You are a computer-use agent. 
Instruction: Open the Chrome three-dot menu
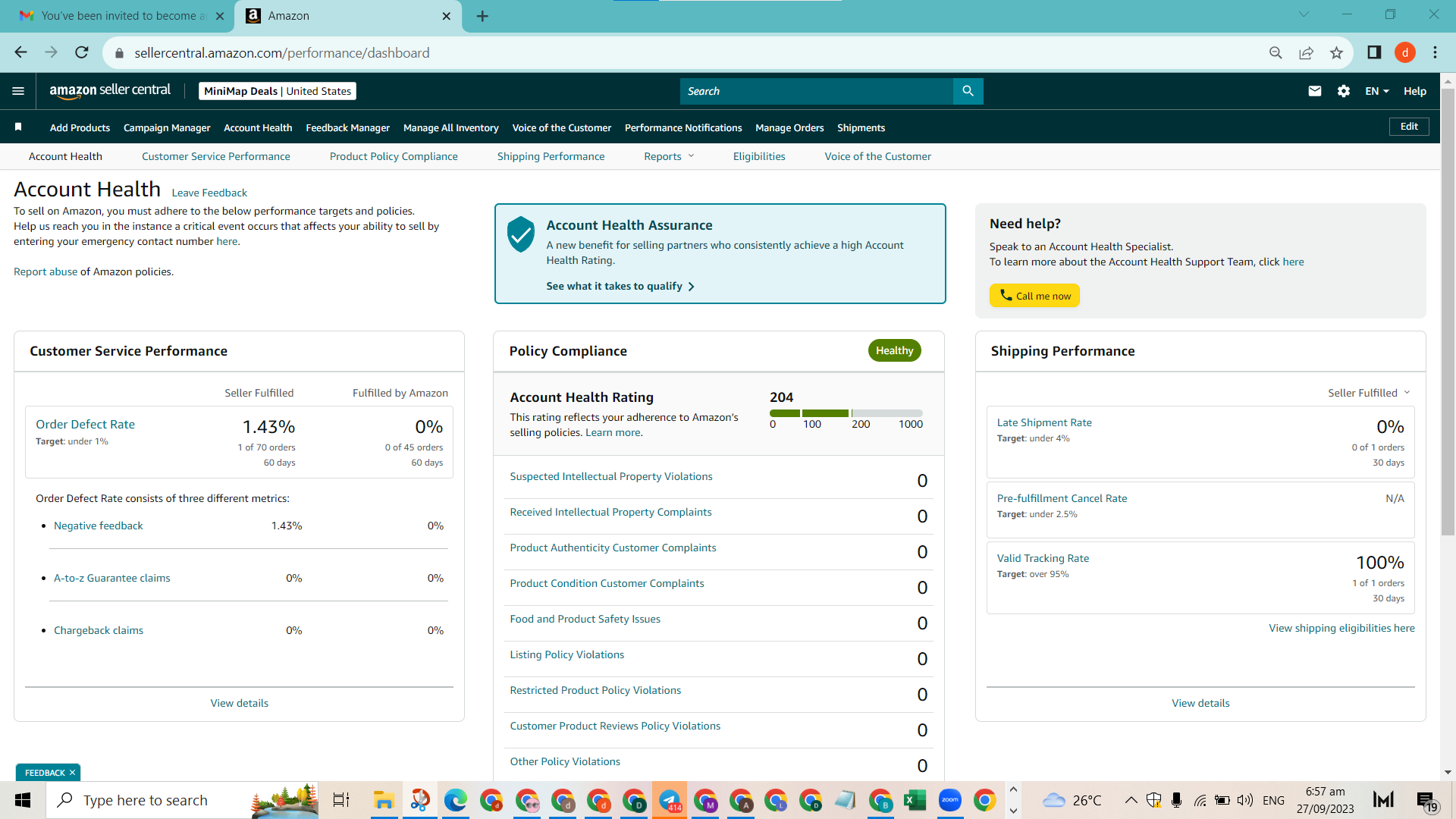point(1435,52)
